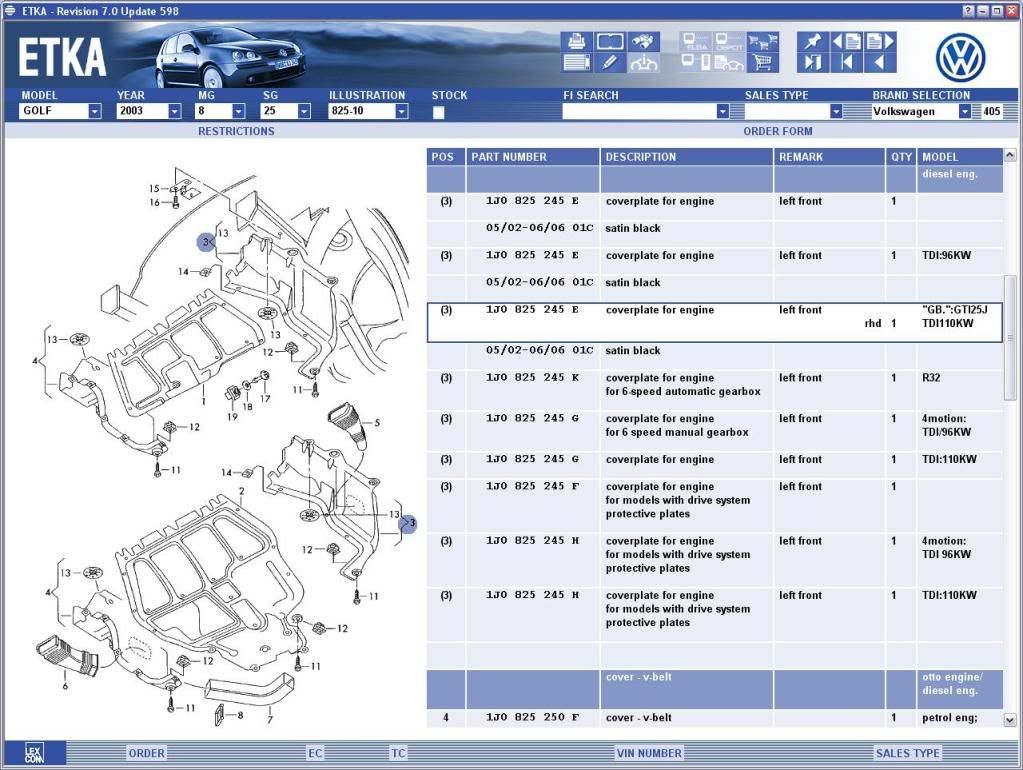Toggle the STOCK checkbox
The image size is (1023, 770).
[x=438, y=112]
